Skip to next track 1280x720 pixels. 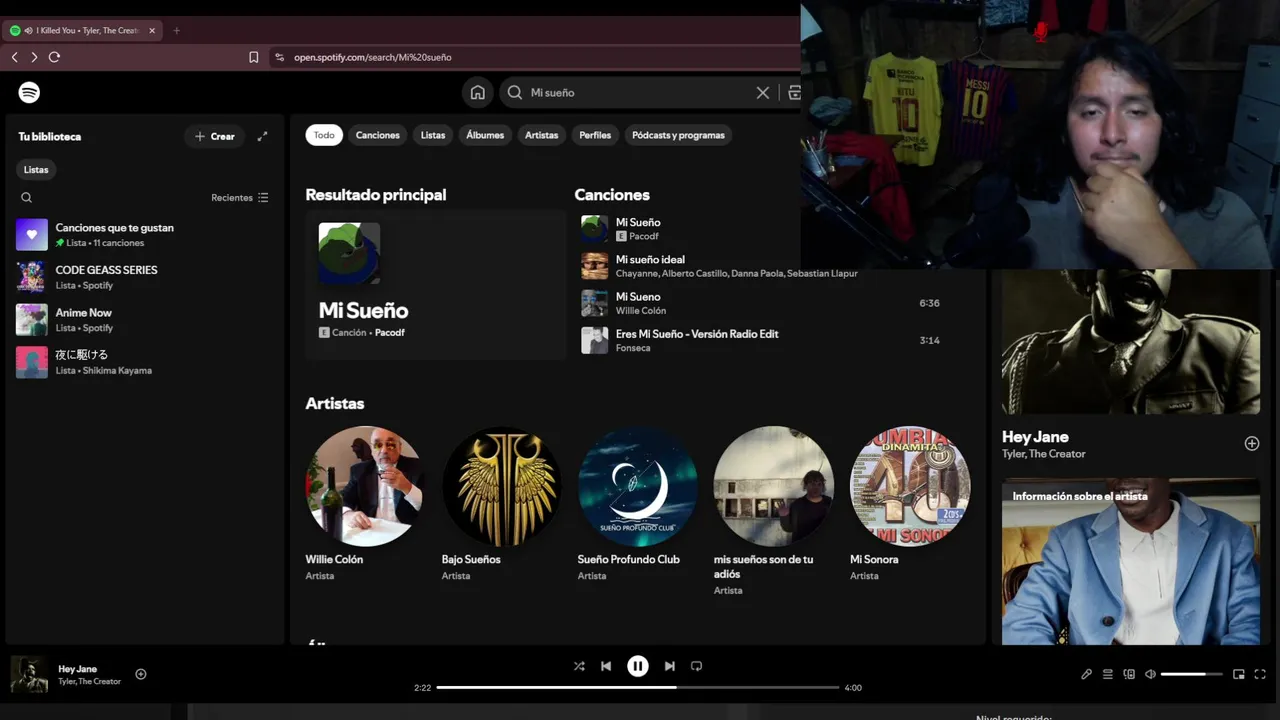click(x=670, y=666)
